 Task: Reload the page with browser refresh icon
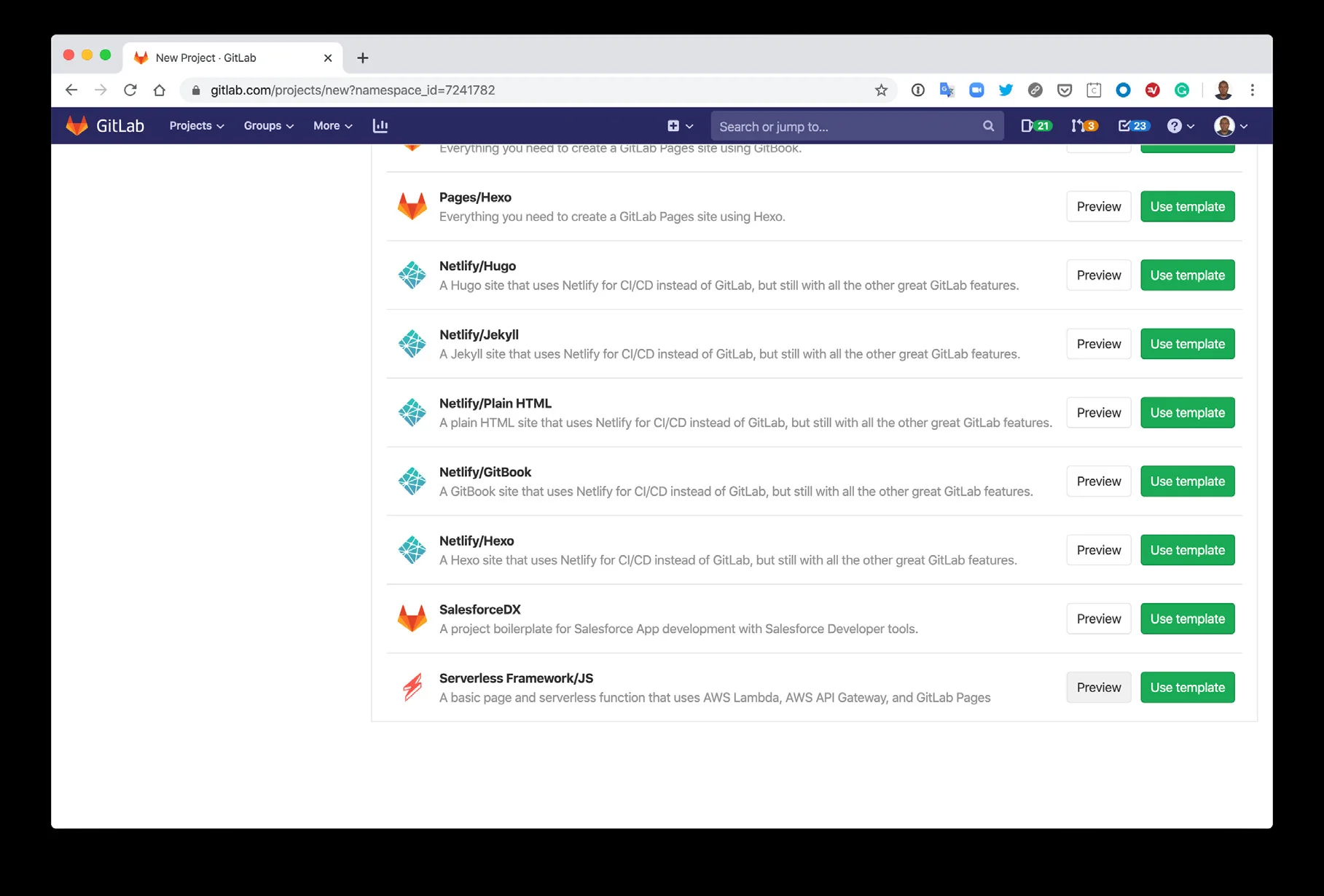coord(130,90)
